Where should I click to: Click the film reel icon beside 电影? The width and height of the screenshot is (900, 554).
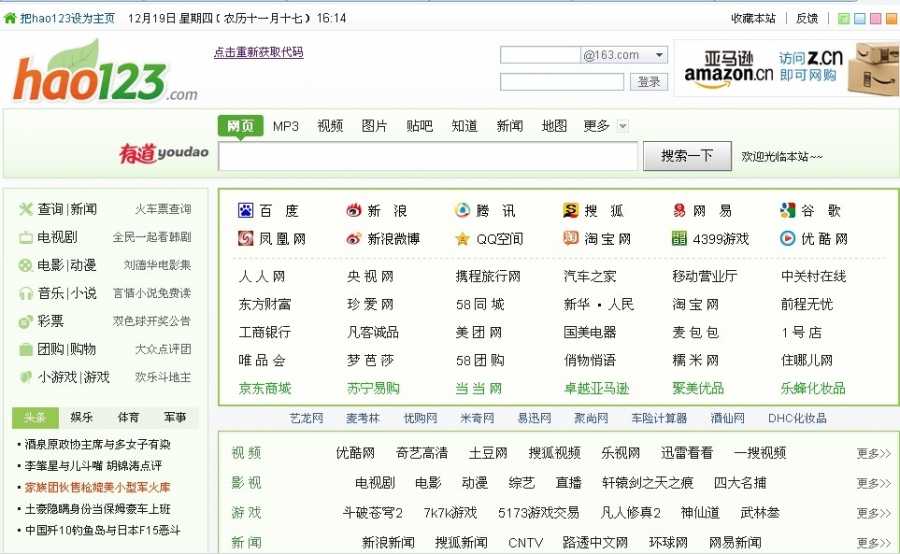tap(25, 265)
